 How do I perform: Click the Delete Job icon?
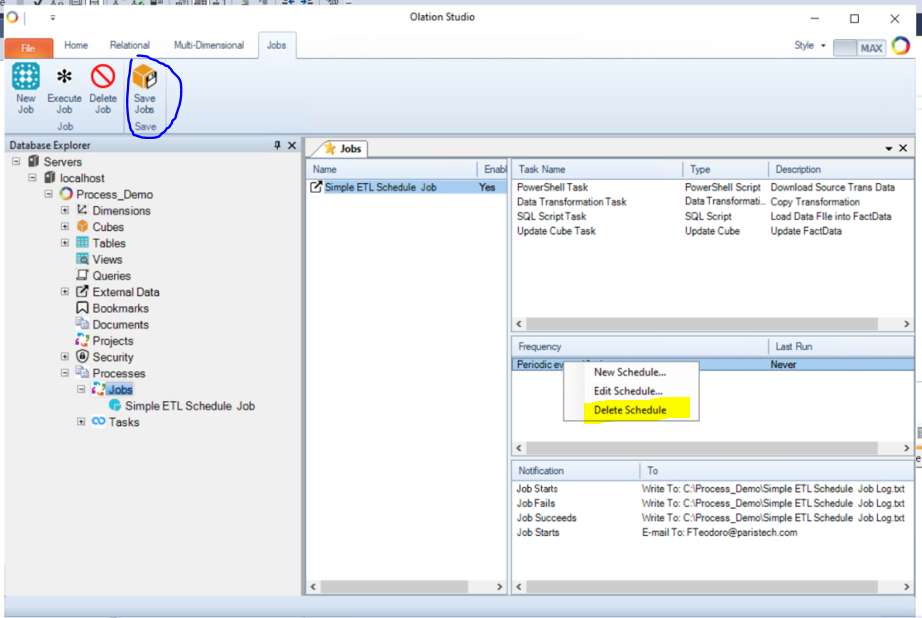(x=103, y=76)
